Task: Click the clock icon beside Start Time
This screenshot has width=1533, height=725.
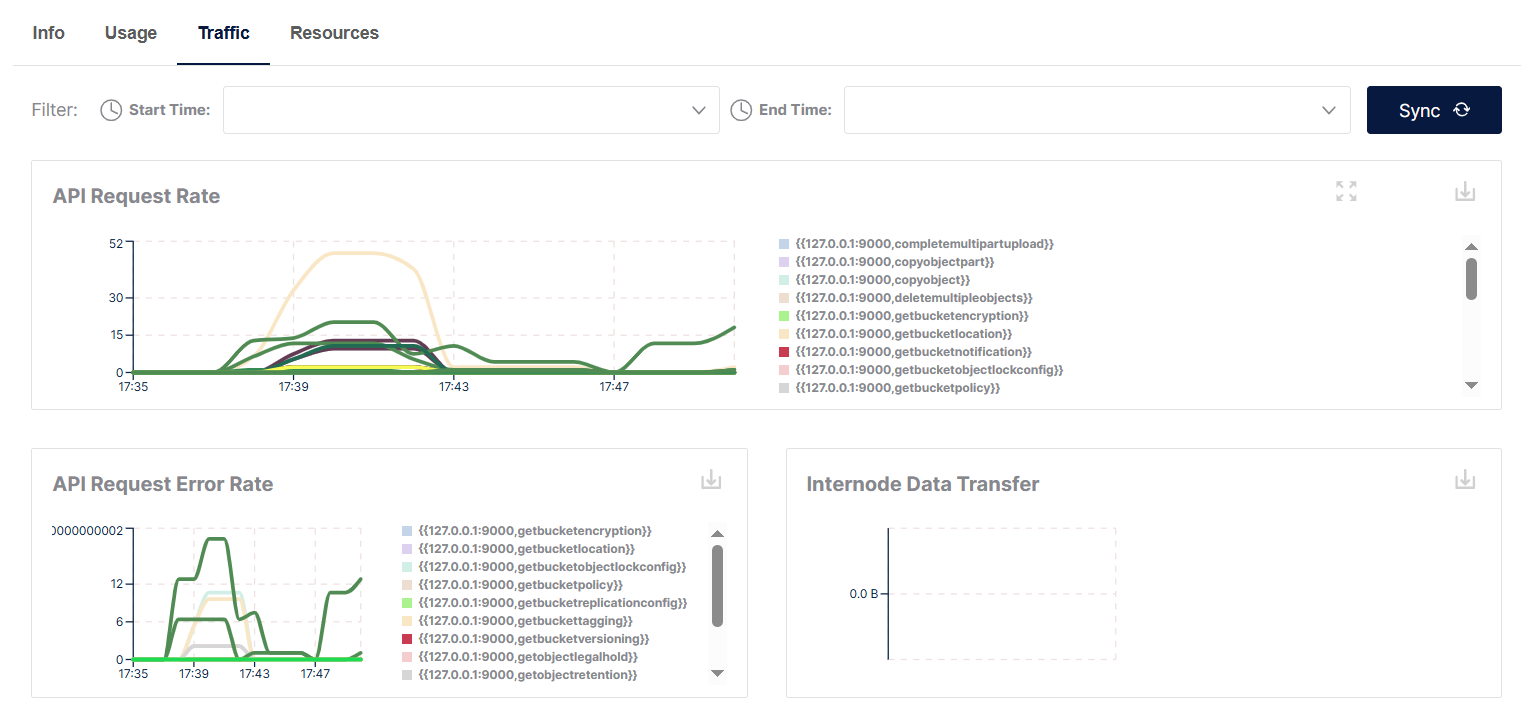Action: [x=111, y=110]
